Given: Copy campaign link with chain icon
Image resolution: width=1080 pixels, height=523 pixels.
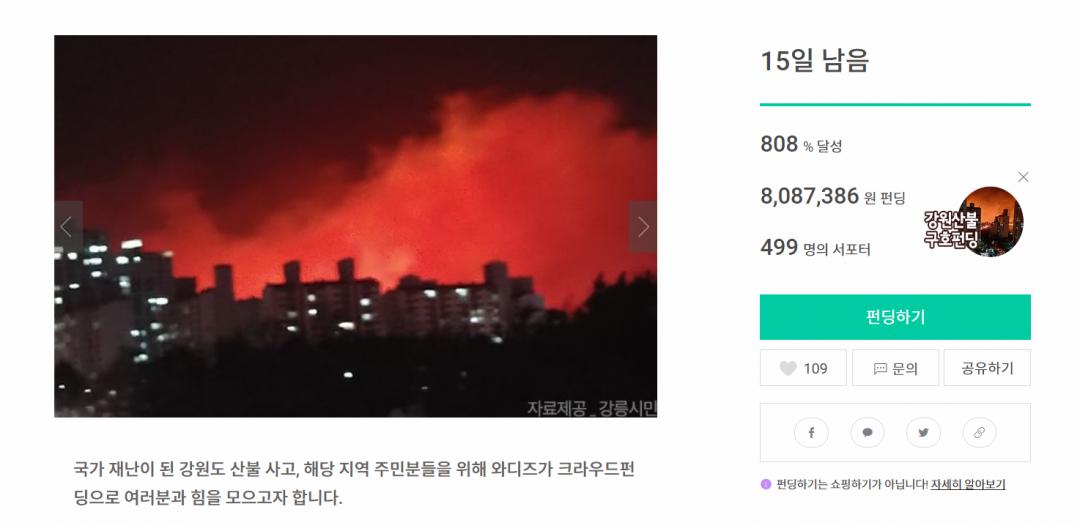Looking at the screenshot, I should [x=979, y=433].
